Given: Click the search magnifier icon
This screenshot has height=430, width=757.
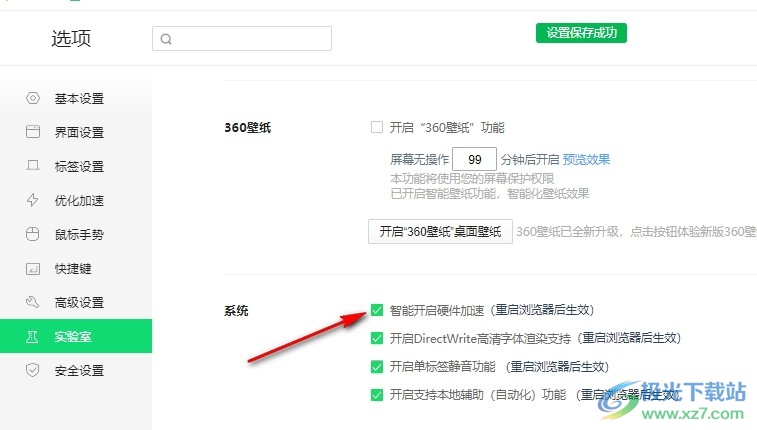Looking at the screenshot, I should [166, 39].
